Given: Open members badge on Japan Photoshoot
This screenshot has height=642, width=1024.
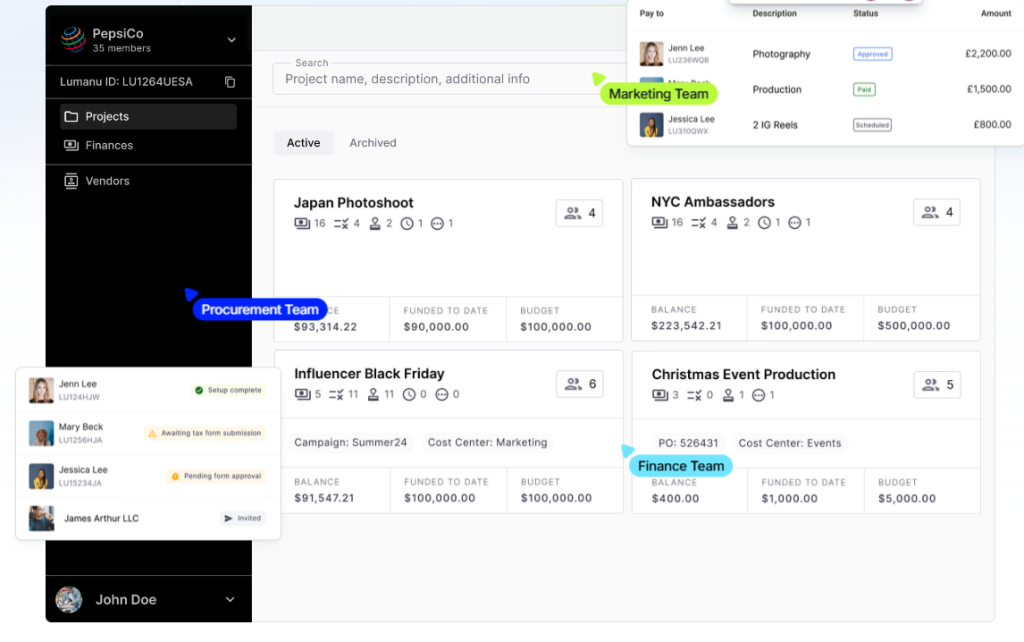Looking at the screenshot, I should coord(579,213).
